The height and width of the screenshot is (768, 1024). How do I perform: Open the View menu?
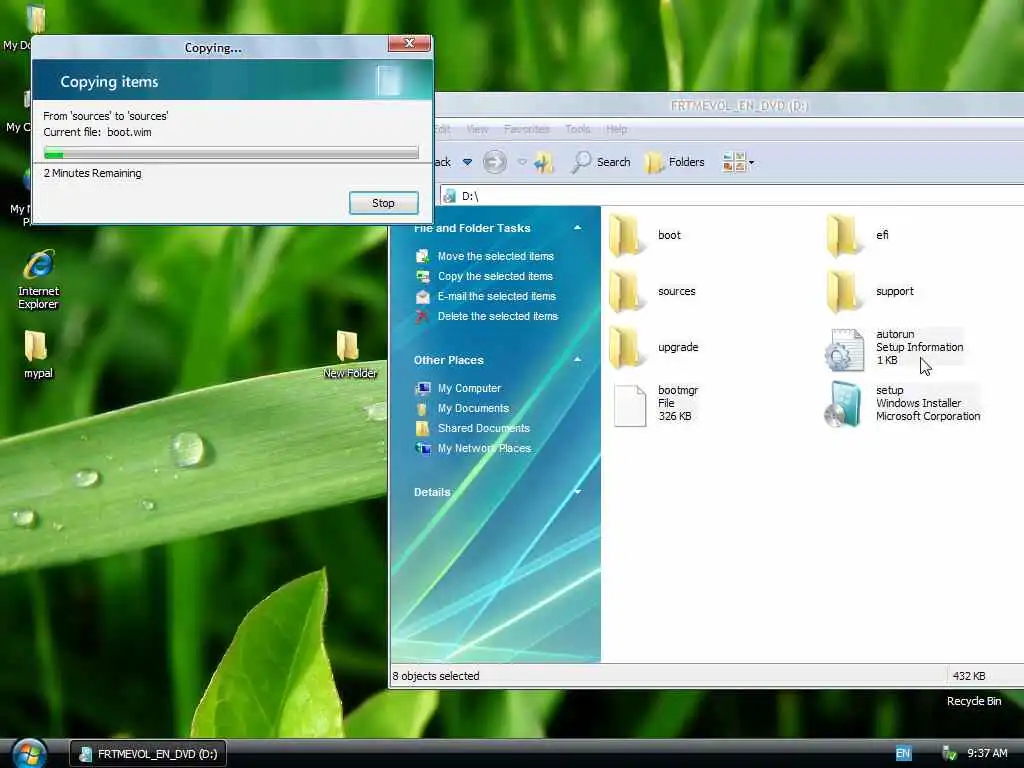pos(477,129)
